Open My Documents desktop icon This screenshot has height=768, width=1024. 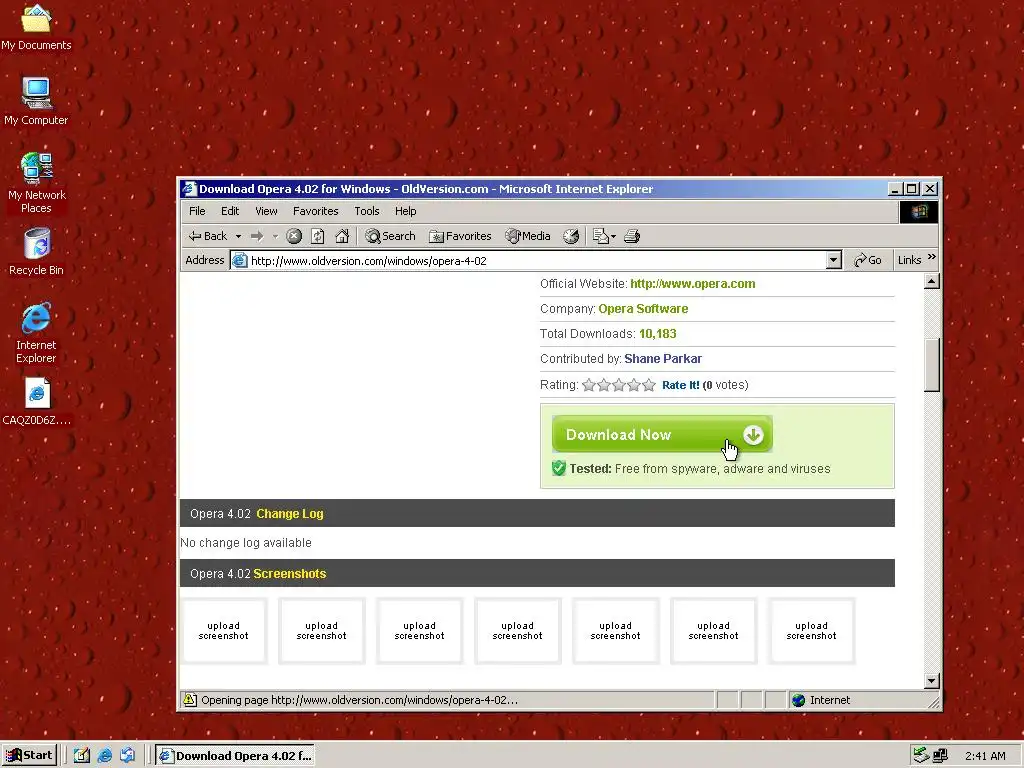coord(36,27)
